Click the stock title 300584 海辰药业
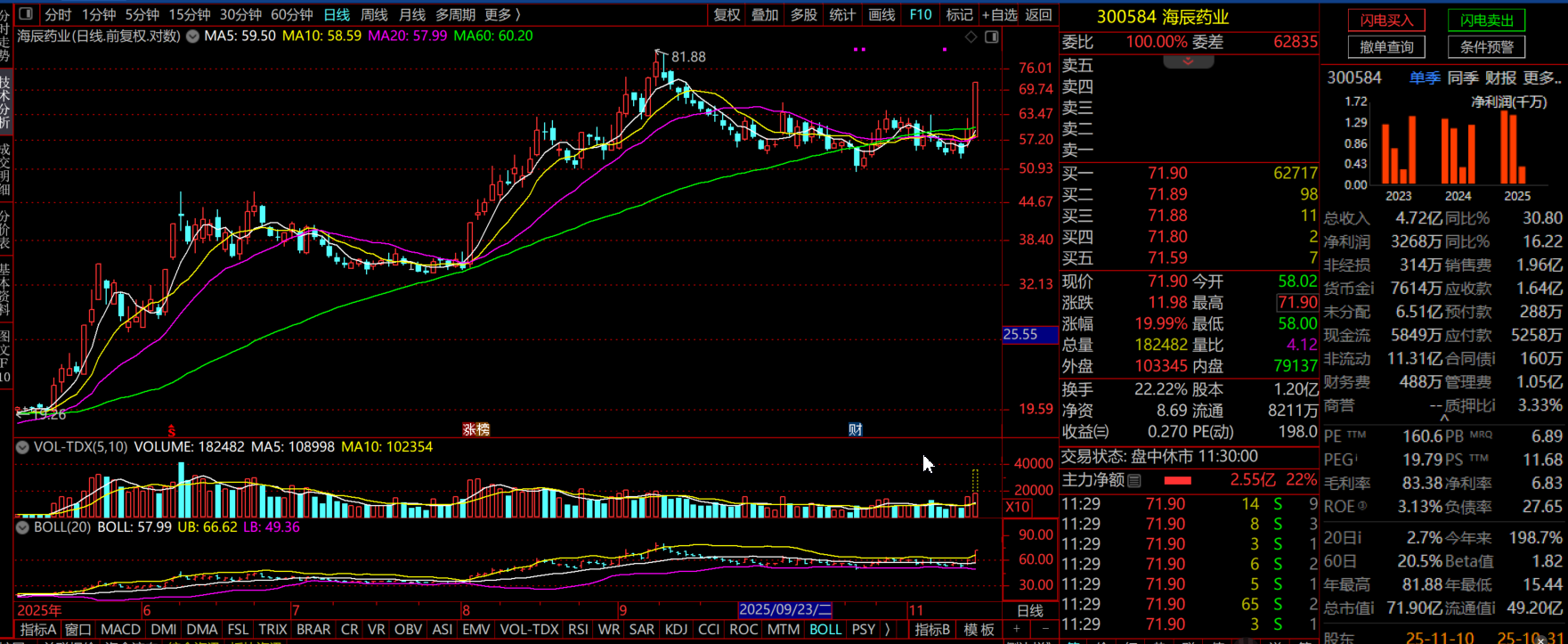1568x644 pixels. pos(1163,17)
